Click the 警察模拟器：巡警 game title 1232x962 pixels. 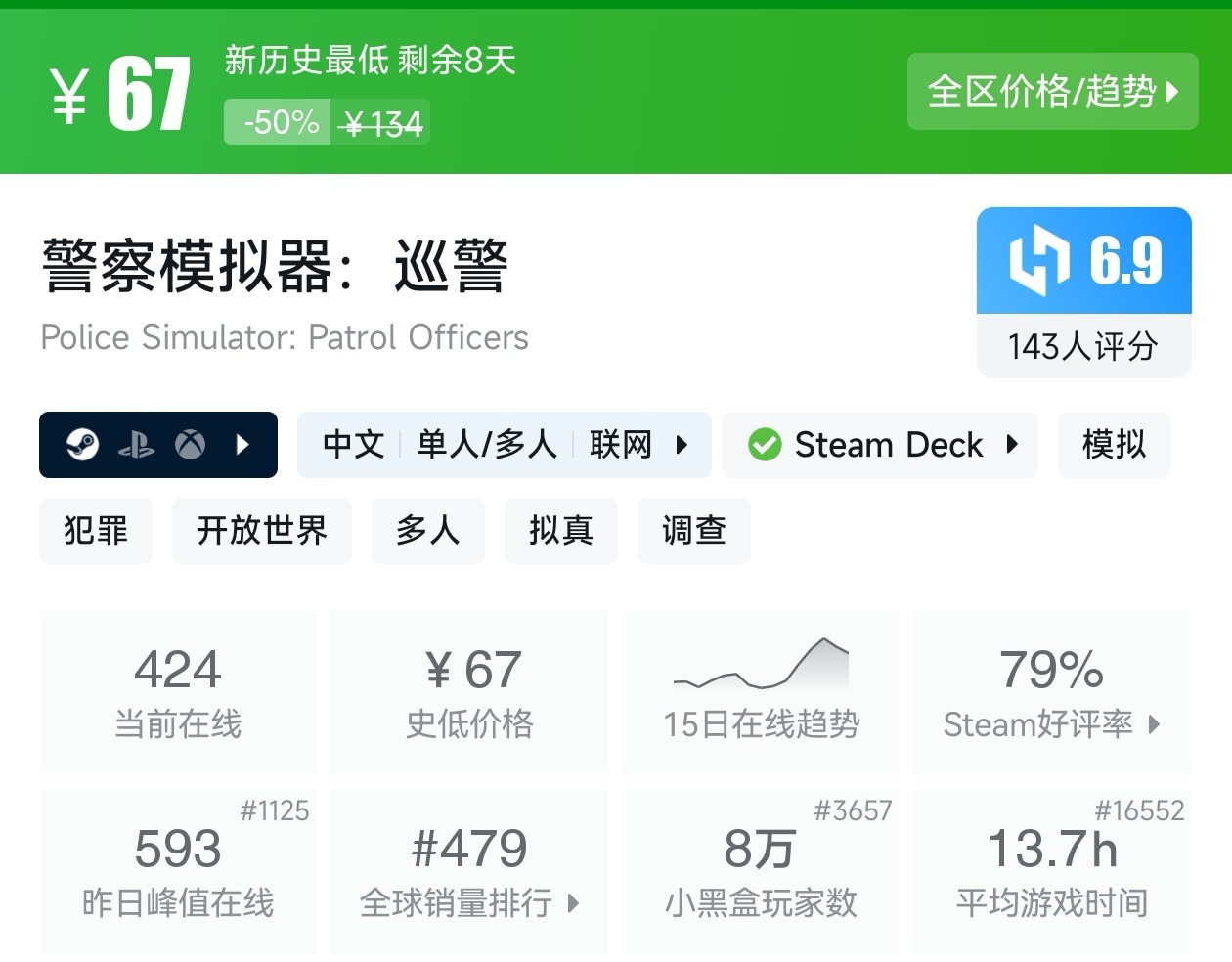(x=275, y=266)
